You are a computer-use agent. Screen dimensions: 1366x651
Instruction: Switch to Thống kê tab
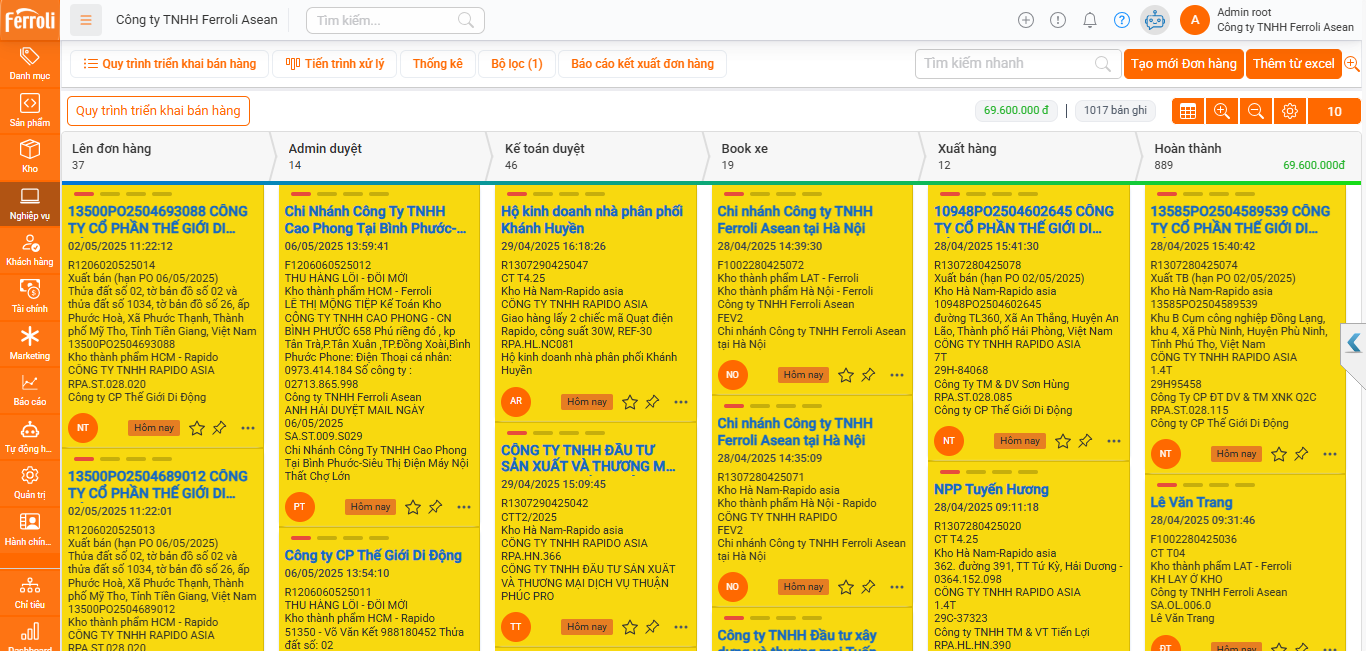[x=437, y=64]
